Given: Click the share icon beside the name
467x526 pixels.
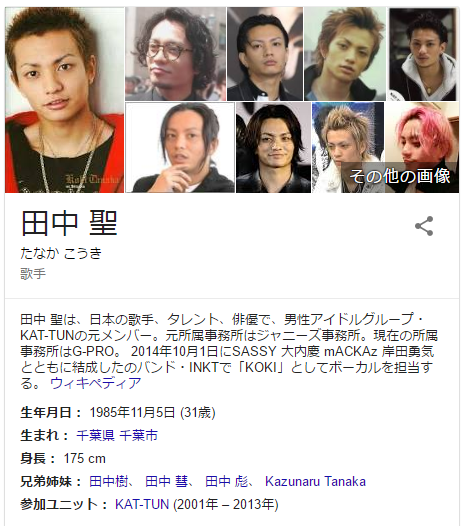Looking at the screenshot, I should tap(424, 226).
